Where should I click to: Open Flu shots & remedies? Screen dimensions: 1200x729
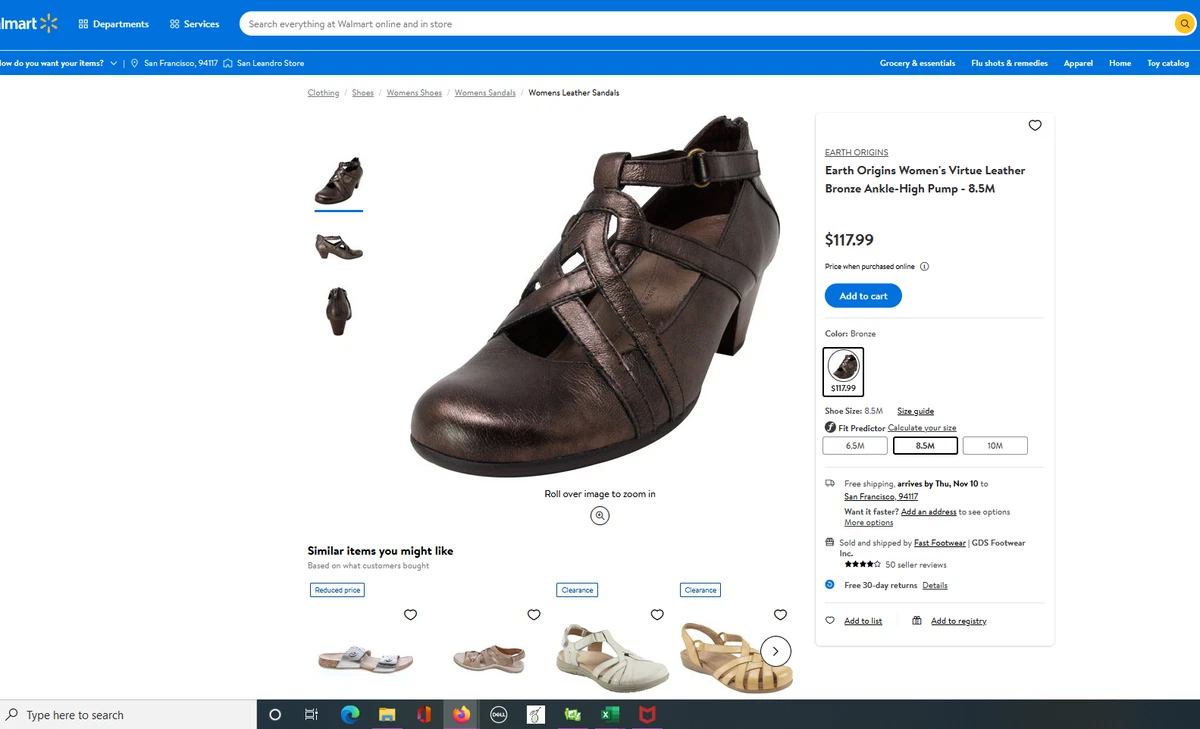(x=1009, y=63)
